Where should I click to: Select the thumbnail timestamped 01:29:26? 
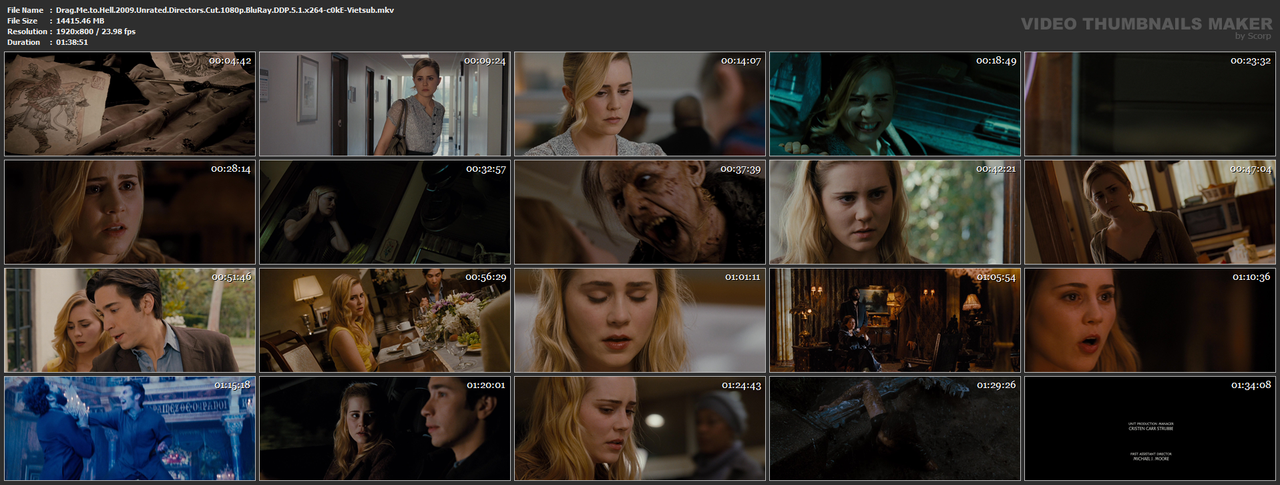pyautogui.click(x=895, y=428)
